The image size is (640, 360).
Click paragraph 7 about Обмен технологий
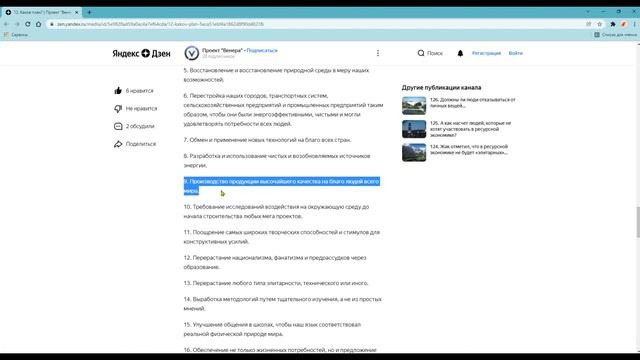click(x=267, y=140)
